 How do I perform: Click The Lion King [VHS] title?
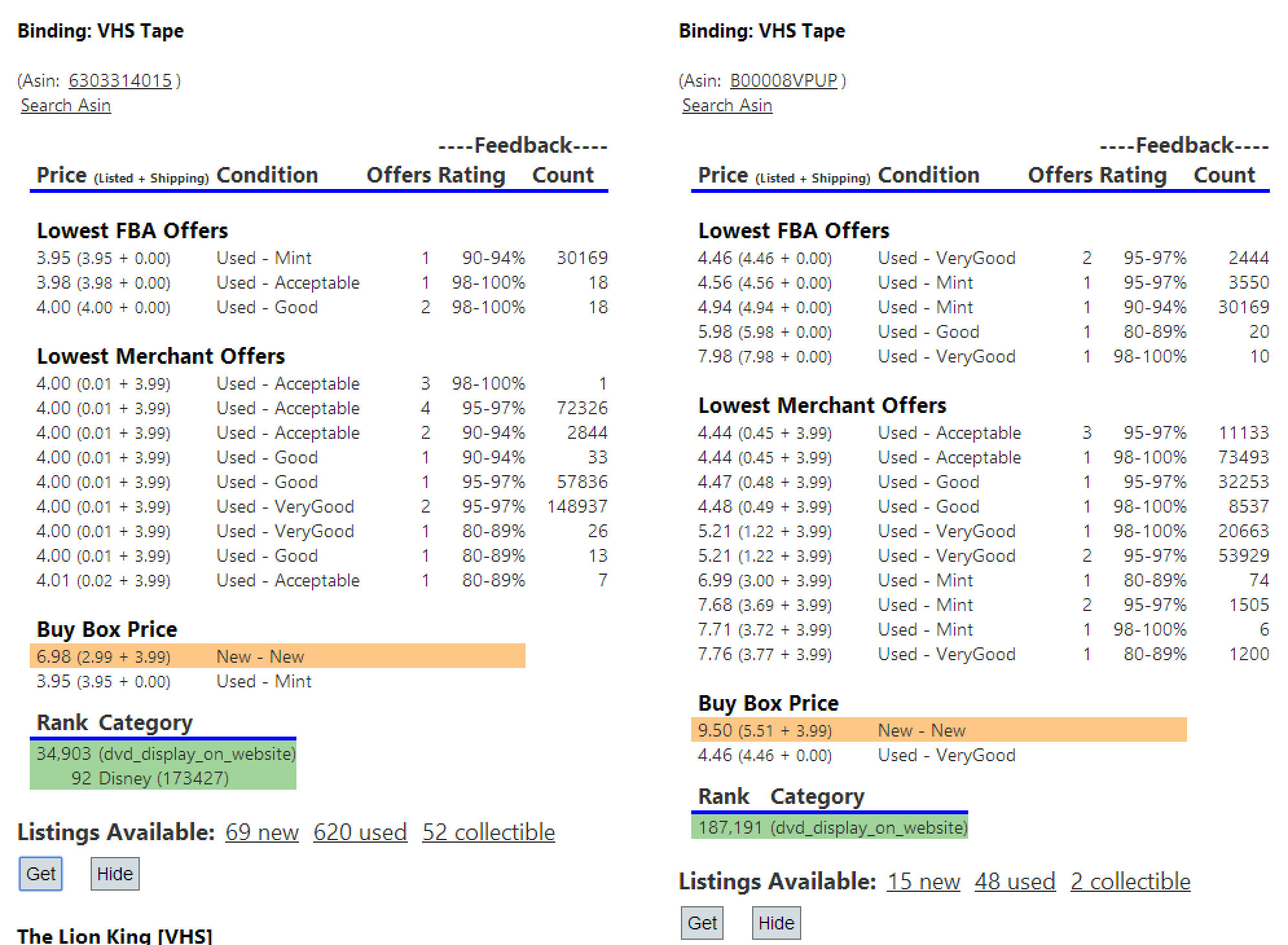[115, 936]
